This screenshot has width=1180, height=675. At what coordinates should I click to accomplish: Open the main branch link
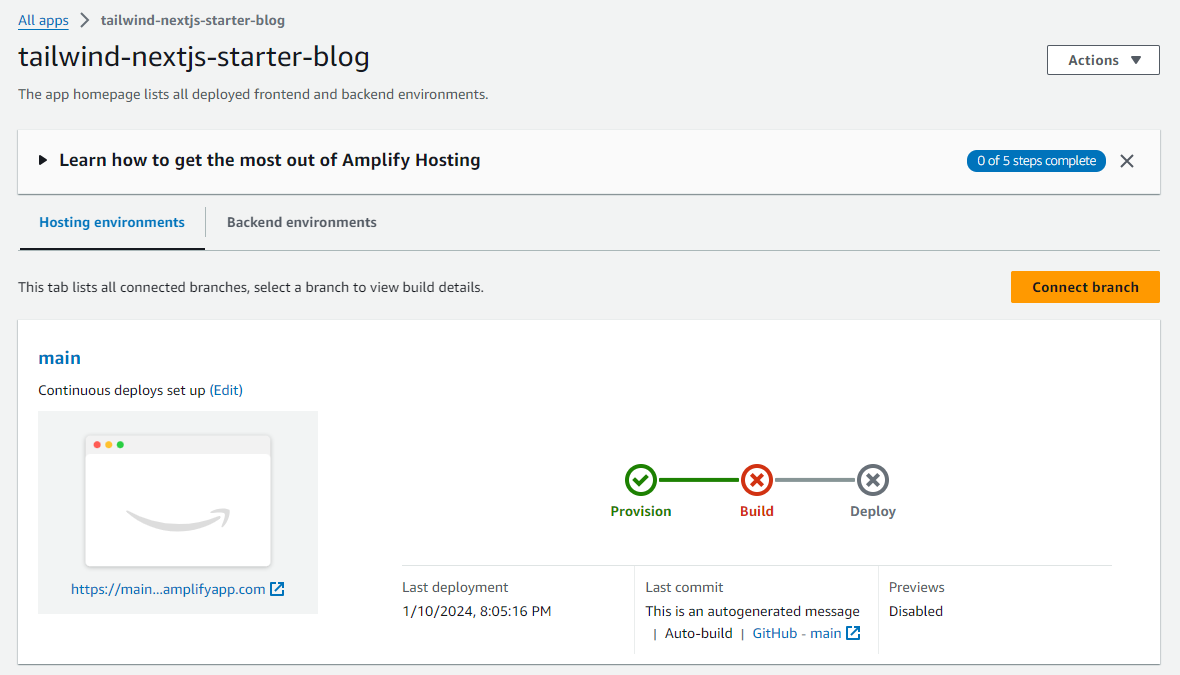pyautogui.click(x=59, y=358)
